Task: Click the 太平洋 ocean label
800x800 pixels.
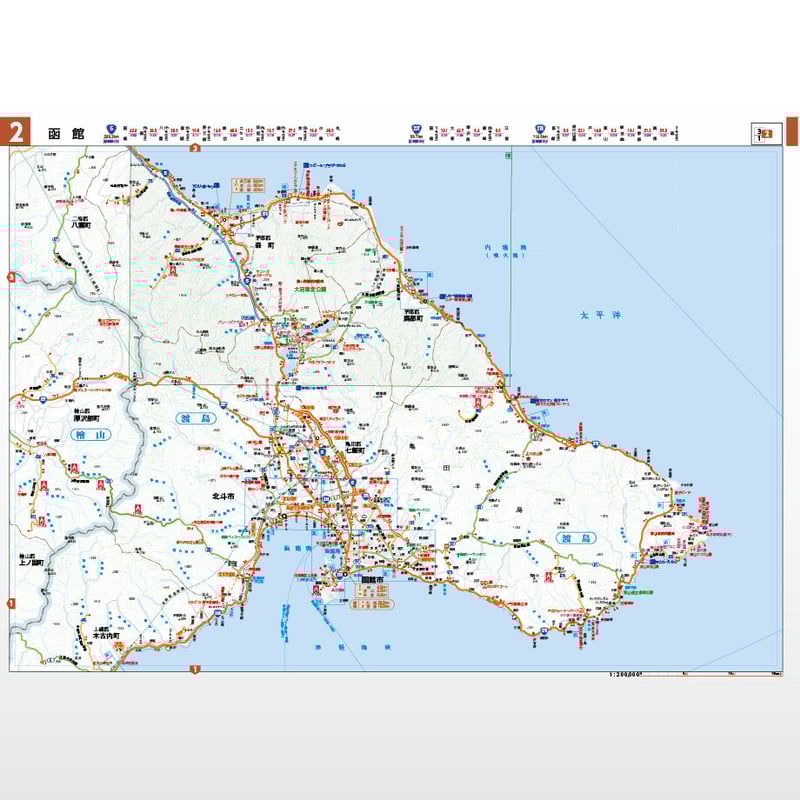Action: pos(601,315)
